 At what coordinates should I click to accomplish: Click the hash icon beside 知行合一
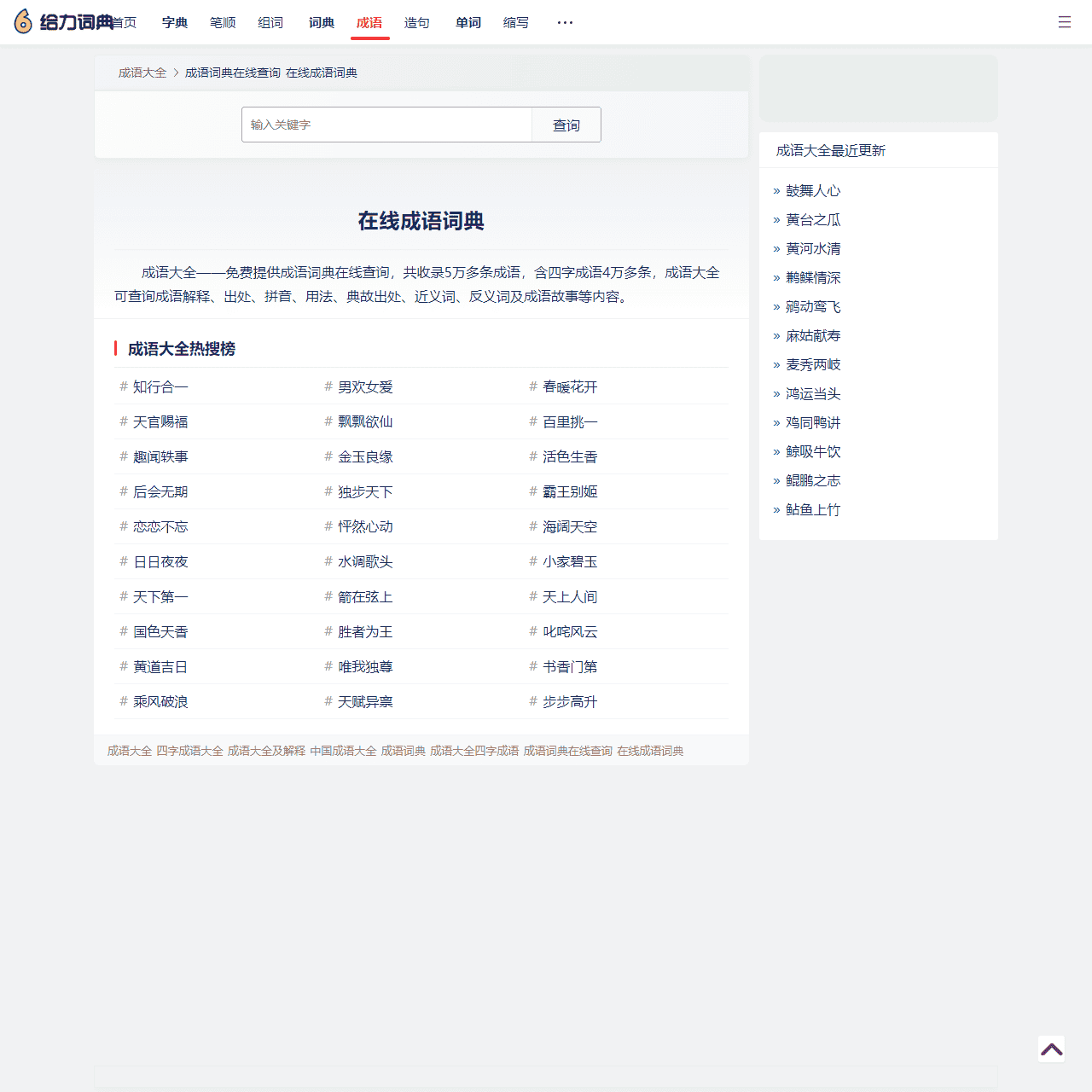pyautogui.click(x=123, y=386)
